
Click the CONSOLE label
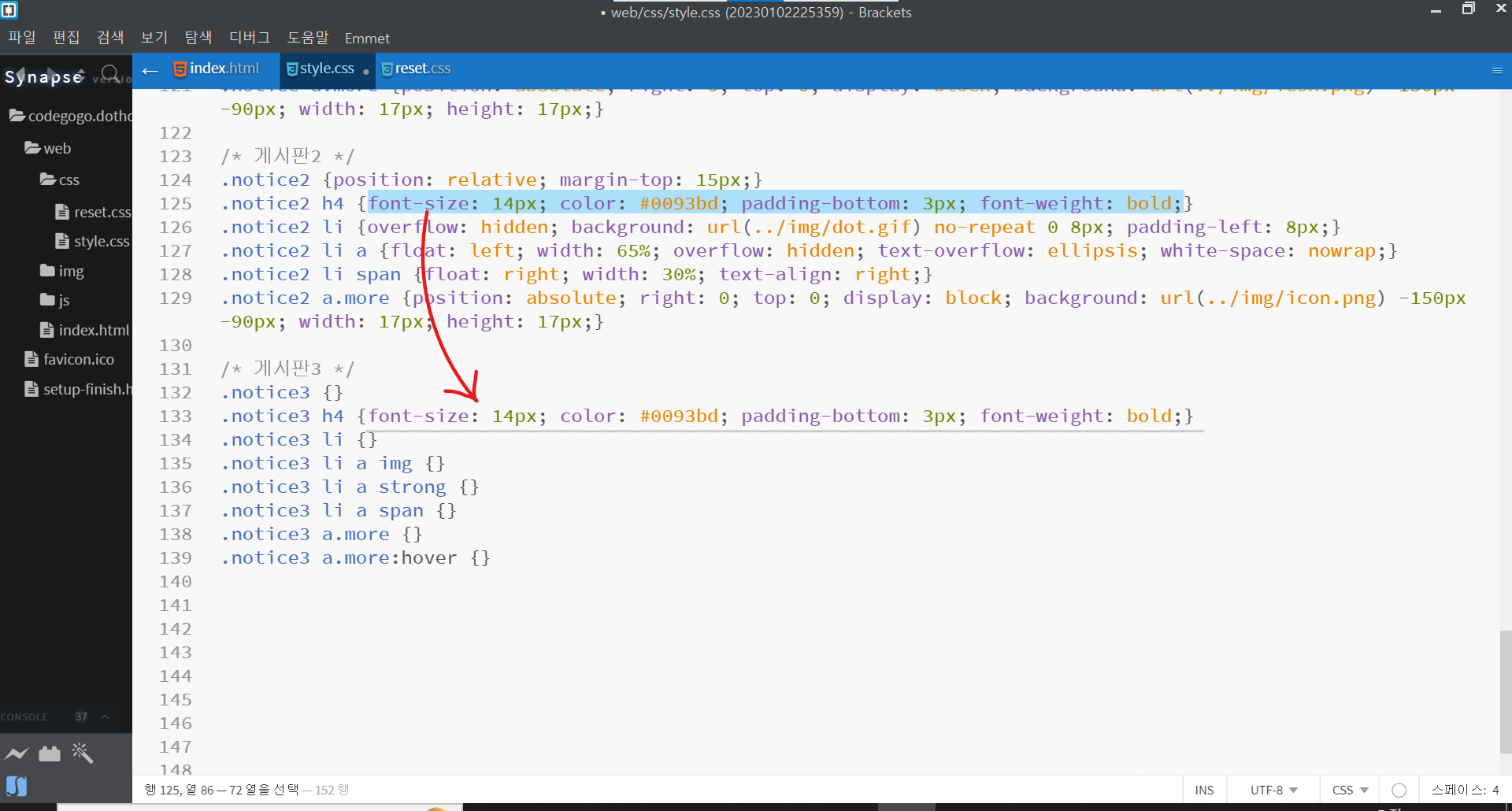click(x=24, y=717)
